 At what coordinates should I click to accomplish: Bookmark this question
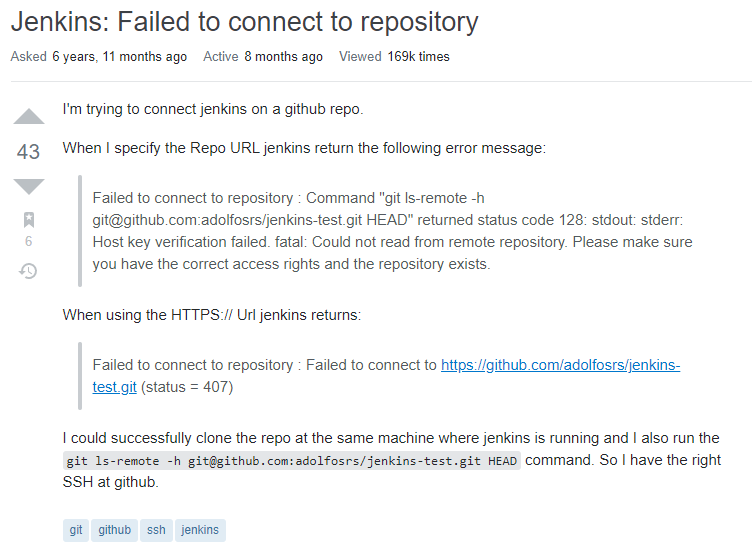(29, 220)
